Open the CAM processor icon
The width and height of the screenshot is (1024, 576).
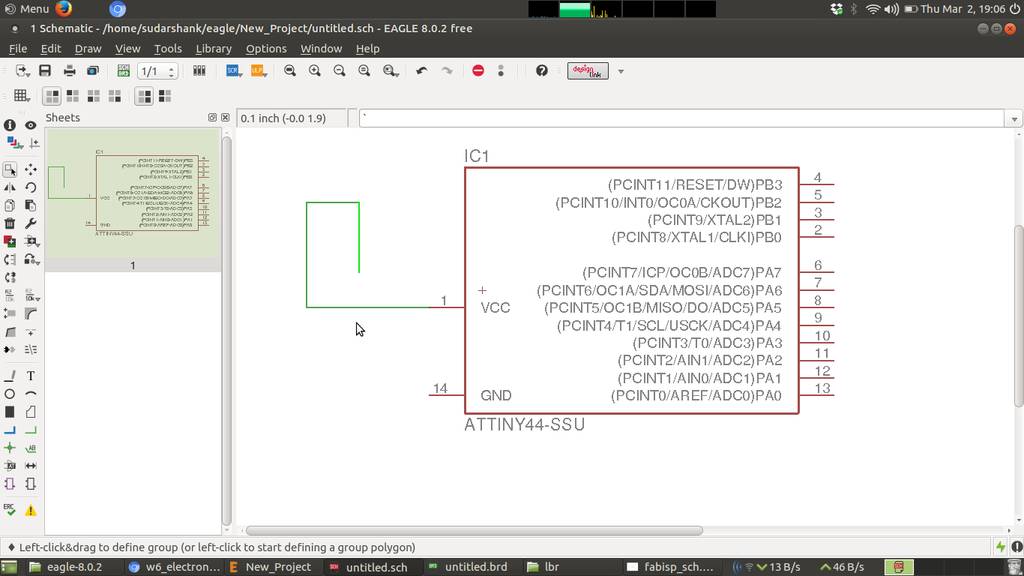click(x=93, y=71)
